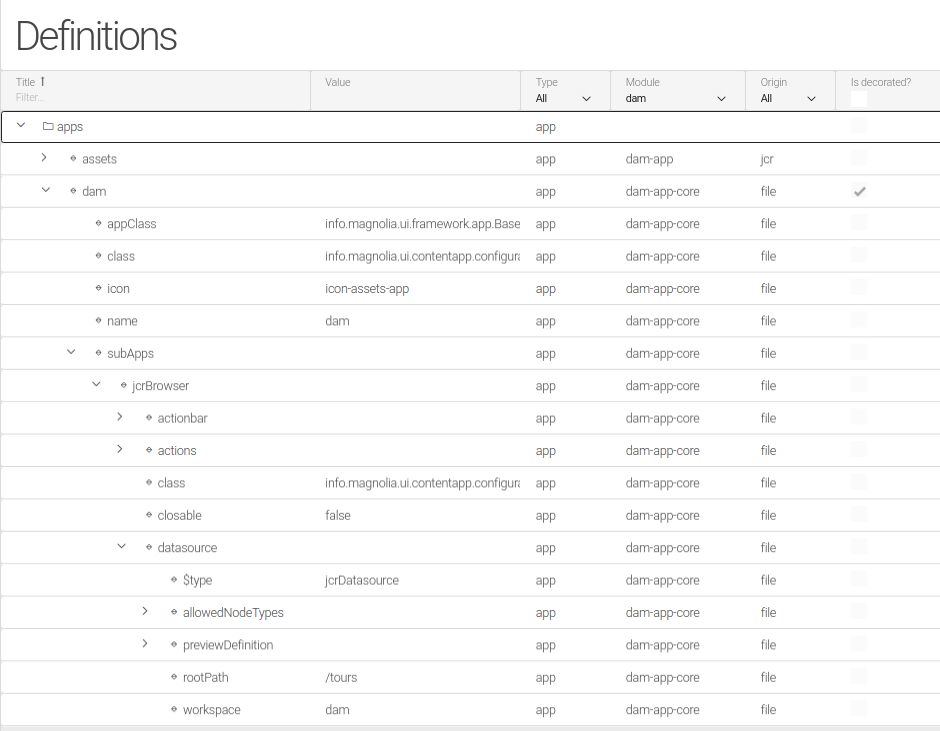This screenshot has height=731, width=940.
Task: Expand the actionbar node
Action: pos(119,417)
